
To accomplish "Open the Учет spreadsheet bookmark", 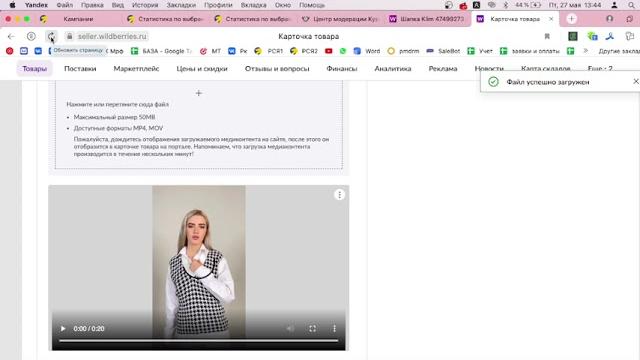I will (x=480, y=51).
